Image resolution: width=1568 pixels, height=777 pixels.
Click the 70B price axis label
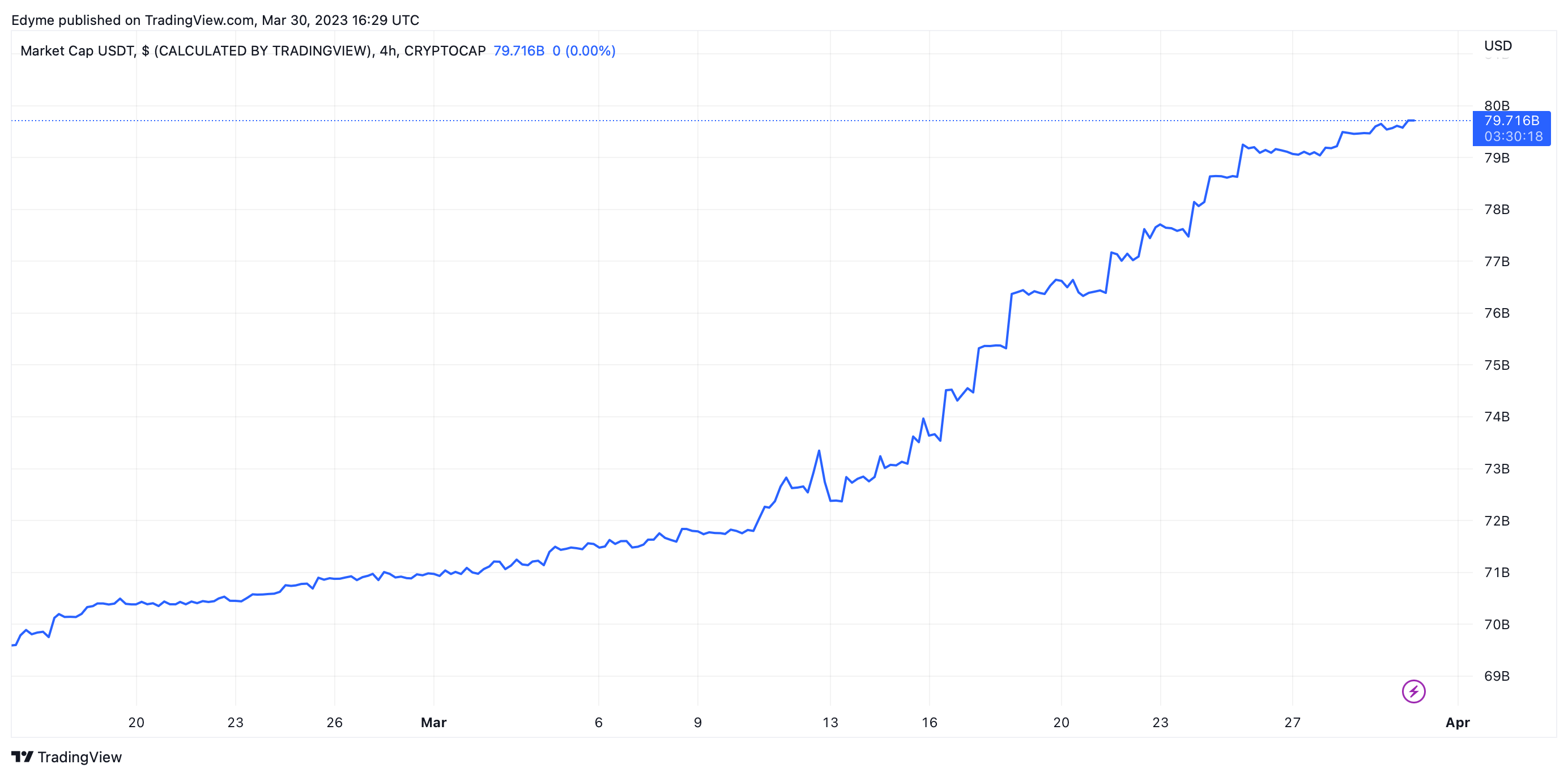point(1497,624)
